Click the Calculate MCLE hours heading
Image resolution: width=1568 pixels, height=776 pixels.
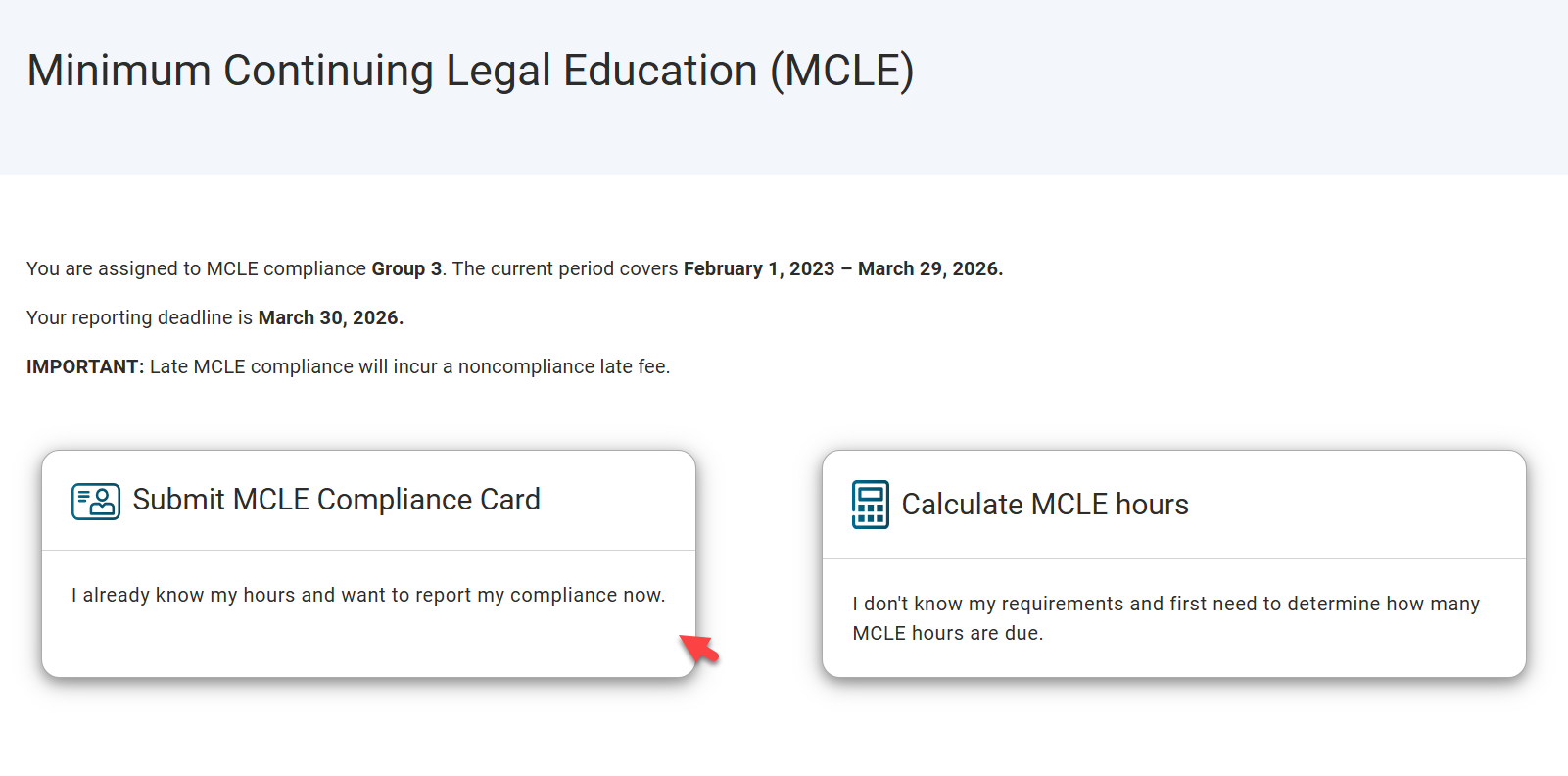click(1044, 504)
